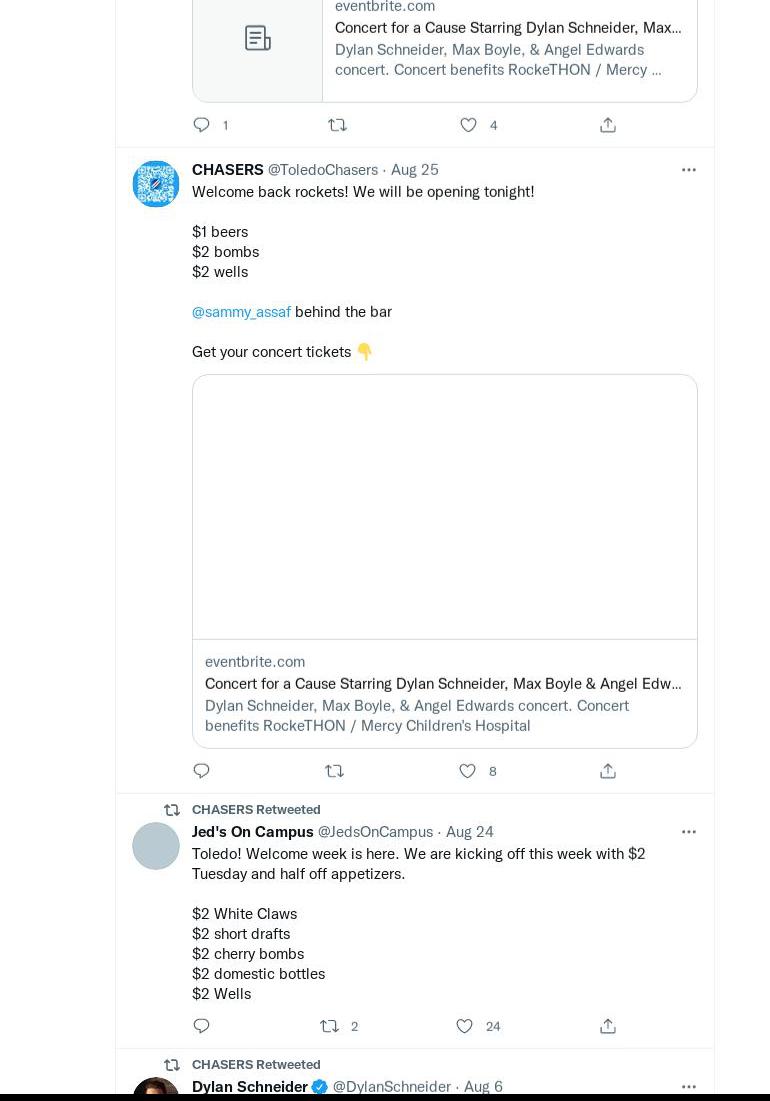Screen dimensions: 770x1101
Task: Open more options for Jed's On Campus tweet
Action: [x=689, y=832]
